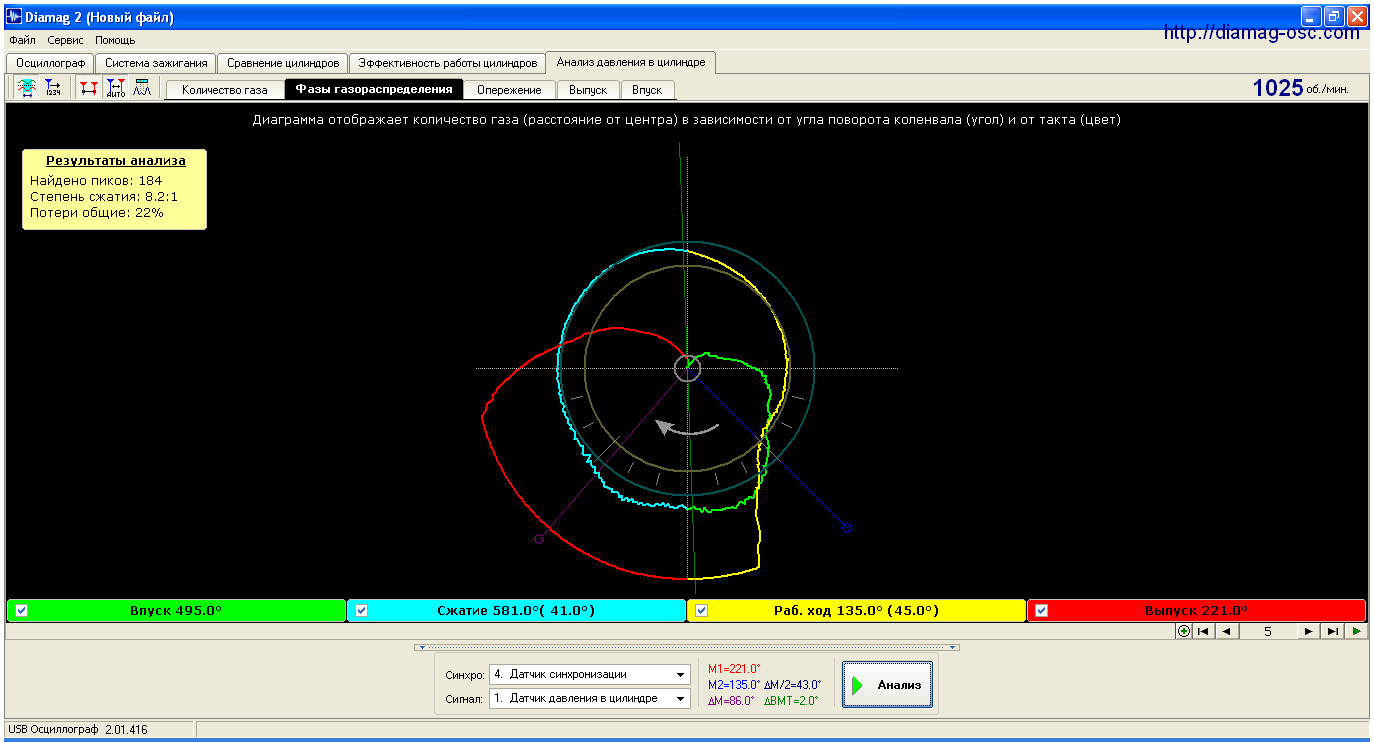Click USB Осциллограф 2.01.416 status text
Image resolution: width=1374 pixels, height=742 pixels.
point(76,730)
